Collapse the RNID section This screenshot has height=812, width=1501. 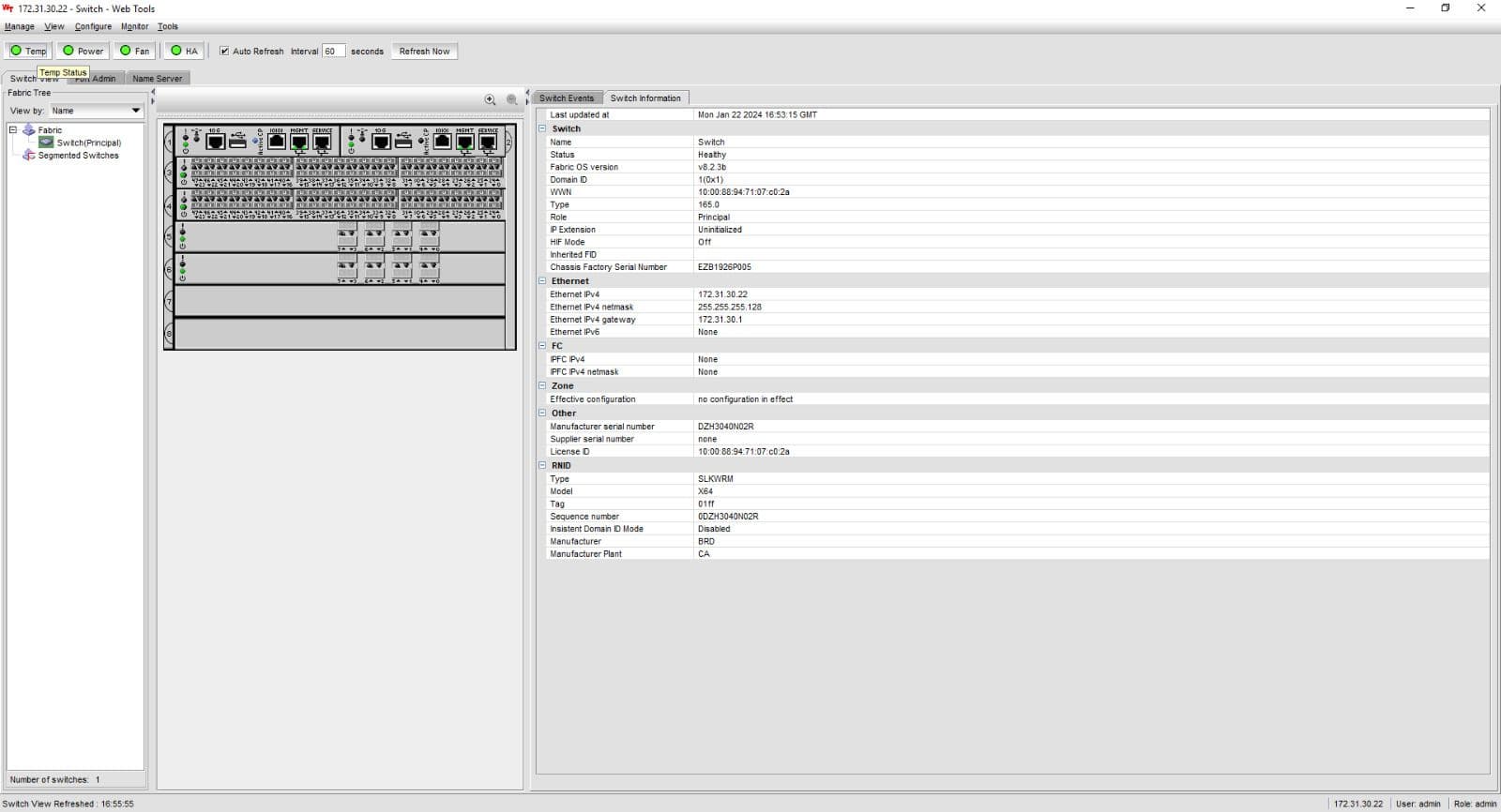(x=542, y=465)
